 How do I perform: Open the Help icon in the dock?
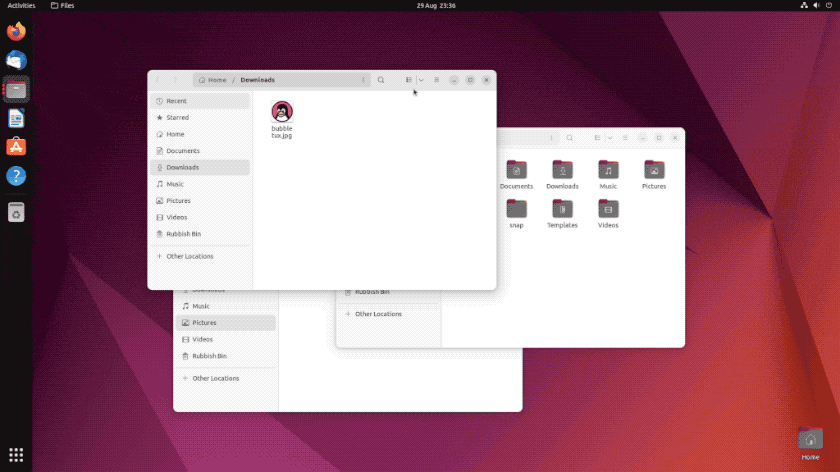pos(16,176)
